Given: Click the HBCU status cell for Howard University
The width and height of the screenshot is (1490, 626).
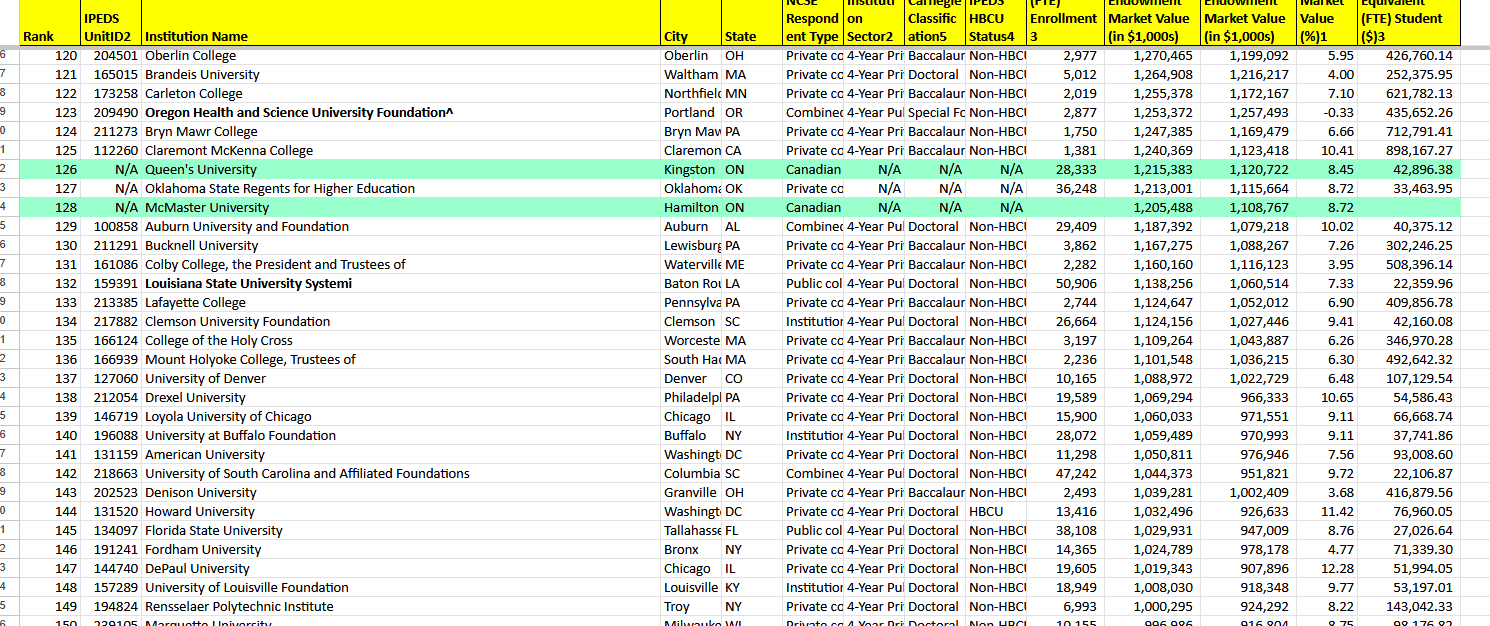Looking at the screenshot, I should pos(997,512).
